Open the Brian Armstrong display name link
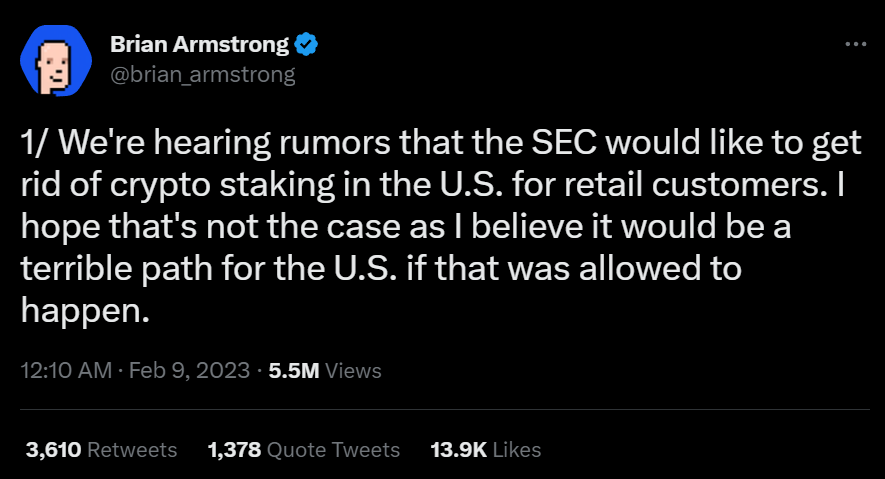Screen dimensions: 885x479 pos(199,44)
